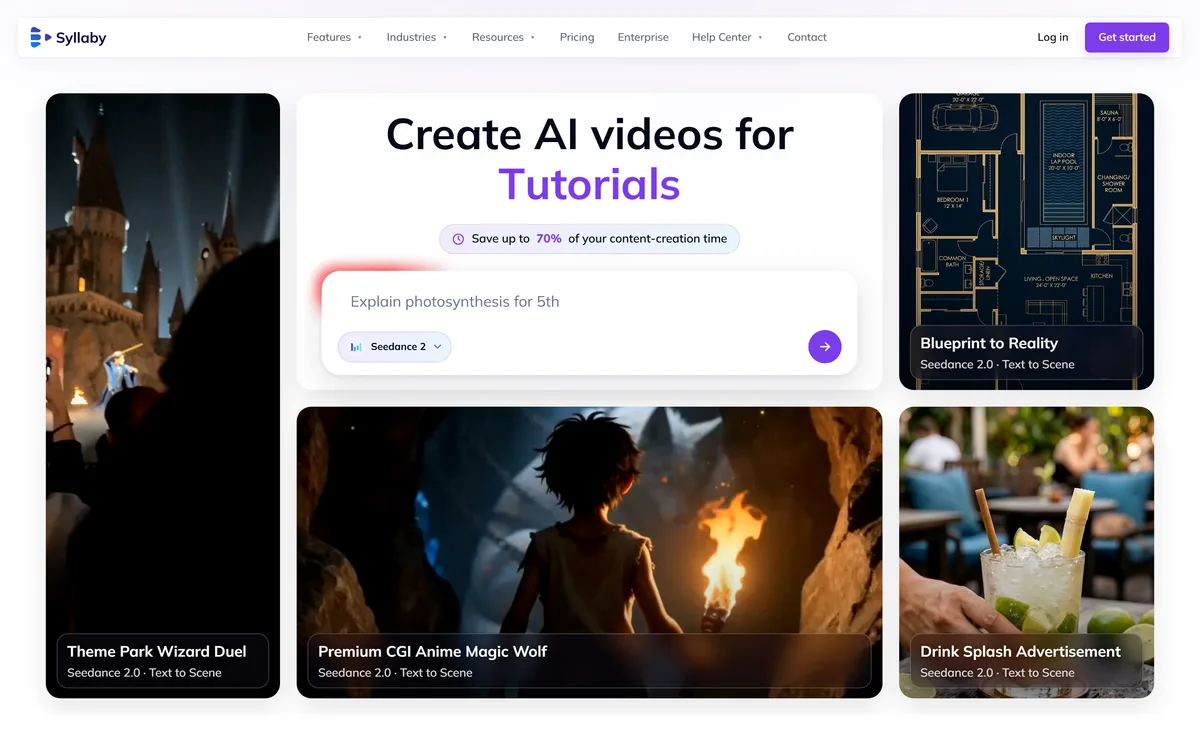Open the Drink Splash Advertisement card
The width and height of the screenshot is (1200, 750).
pos(1026,552)
